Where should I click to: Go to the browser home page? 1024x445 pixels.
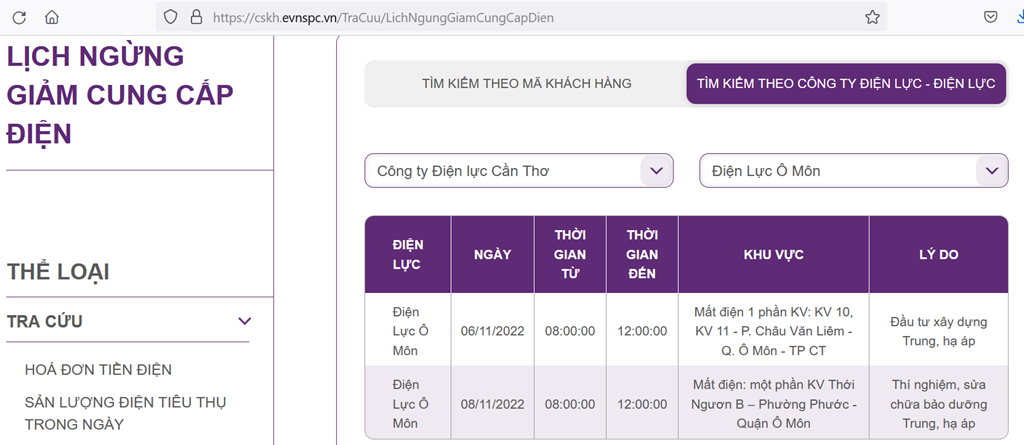point(52,17)
